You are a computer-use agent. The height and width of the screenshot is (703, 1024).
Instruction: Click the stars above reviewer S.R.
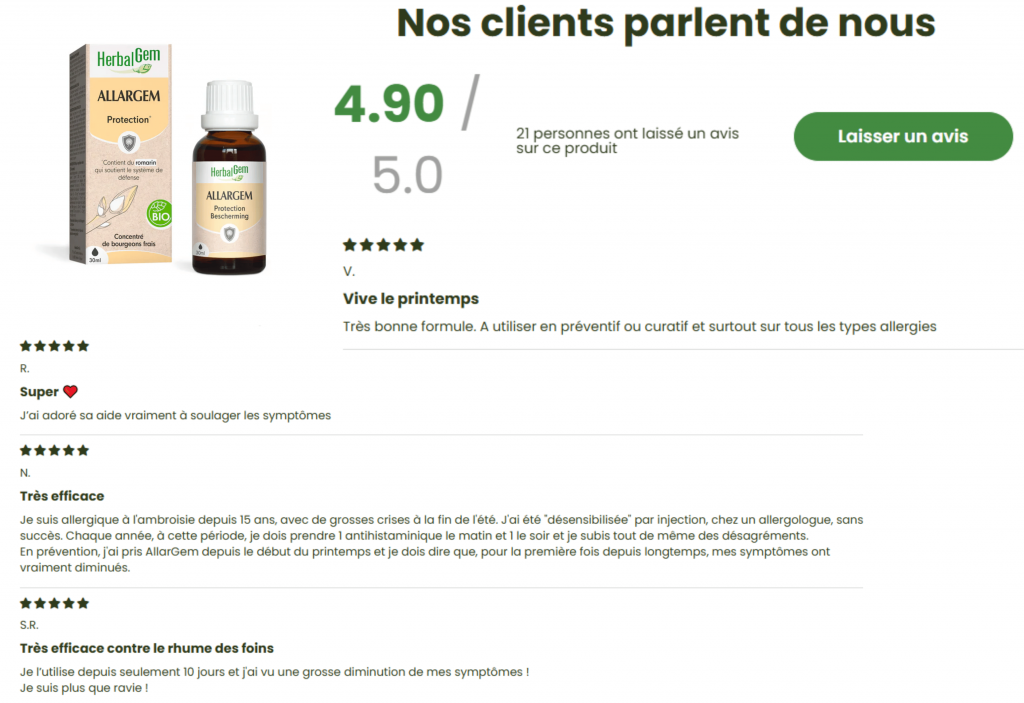pos(54,603)
